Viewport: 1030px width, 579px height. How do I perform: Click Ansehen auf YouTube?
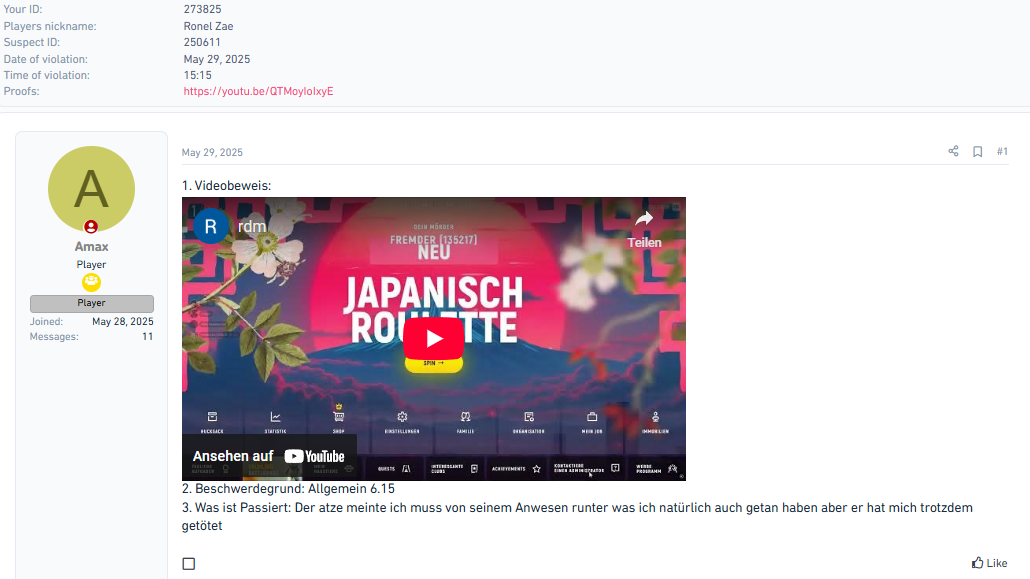point(269,456)
